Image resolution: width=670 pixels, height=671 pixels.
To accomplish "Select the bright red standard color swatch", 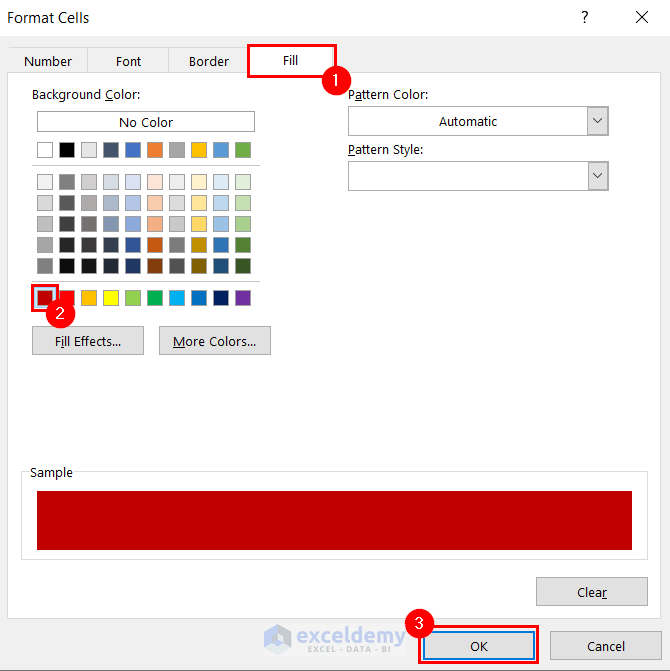I will point(68,297).
